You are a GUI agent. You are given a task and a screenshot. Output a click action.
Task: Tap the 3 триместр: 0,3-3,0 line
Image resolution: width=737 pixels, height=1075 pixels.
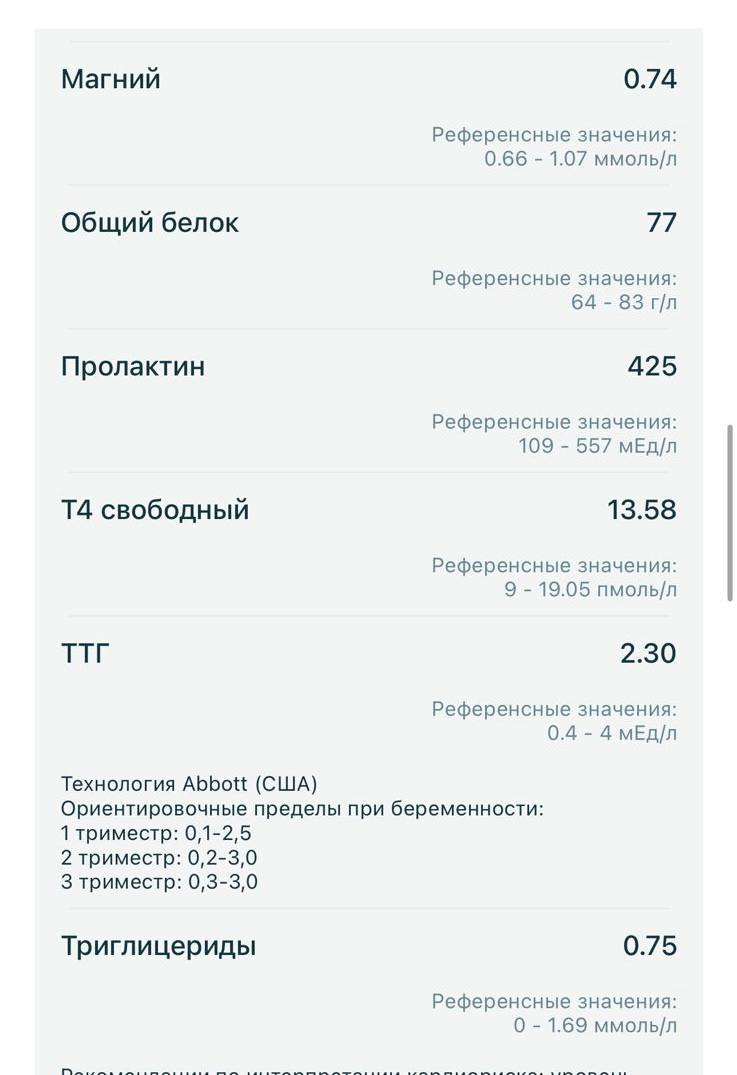(159, 882)
